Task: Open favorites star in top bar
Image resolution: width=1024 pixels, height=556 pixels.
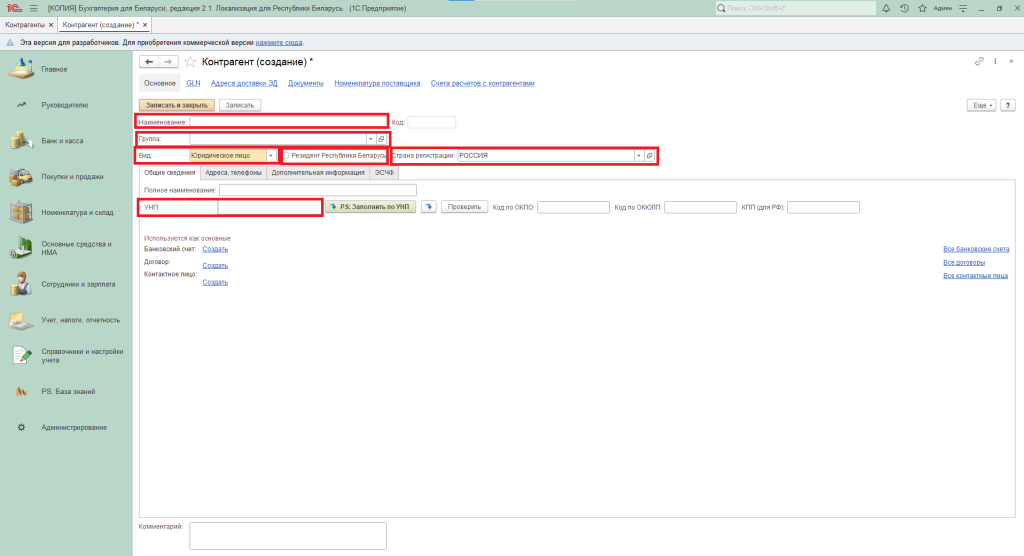Action: pos(921,8)
